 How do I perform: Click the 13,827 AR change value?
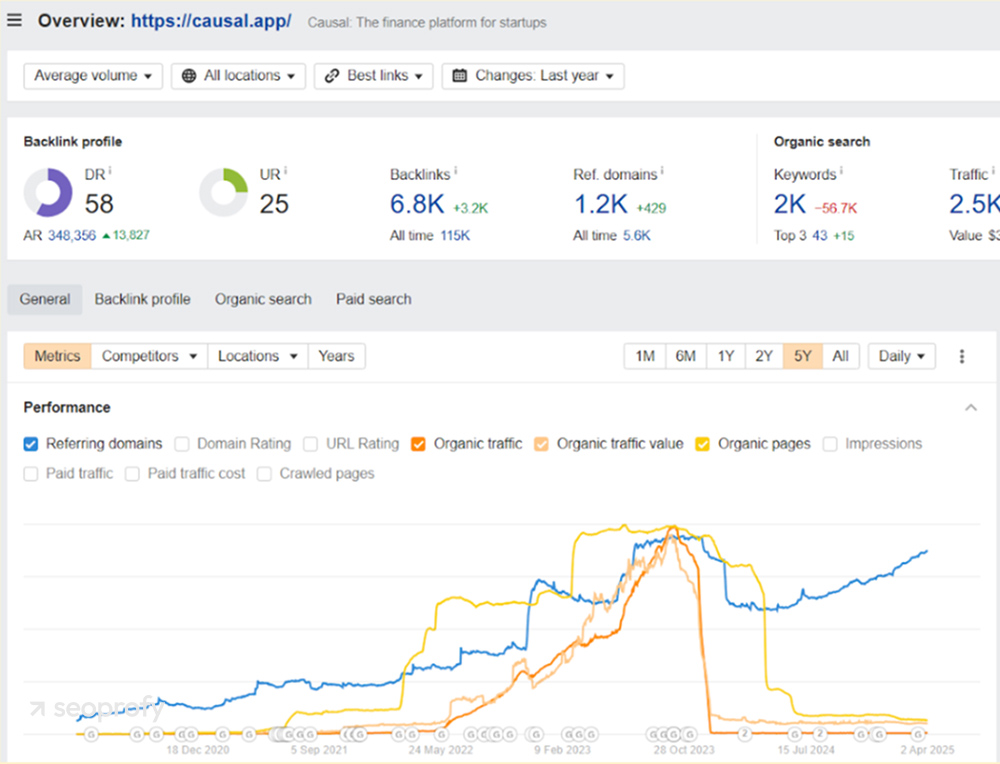tap(131, 235)
